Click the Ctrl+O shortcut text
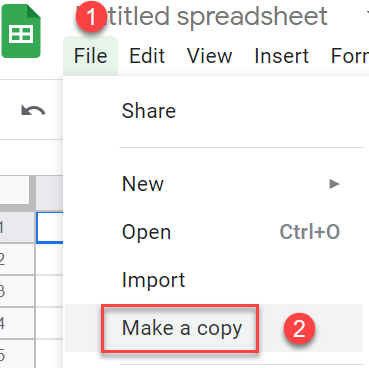Viewport: 369px width, 368px height. (x=310, y=232)
